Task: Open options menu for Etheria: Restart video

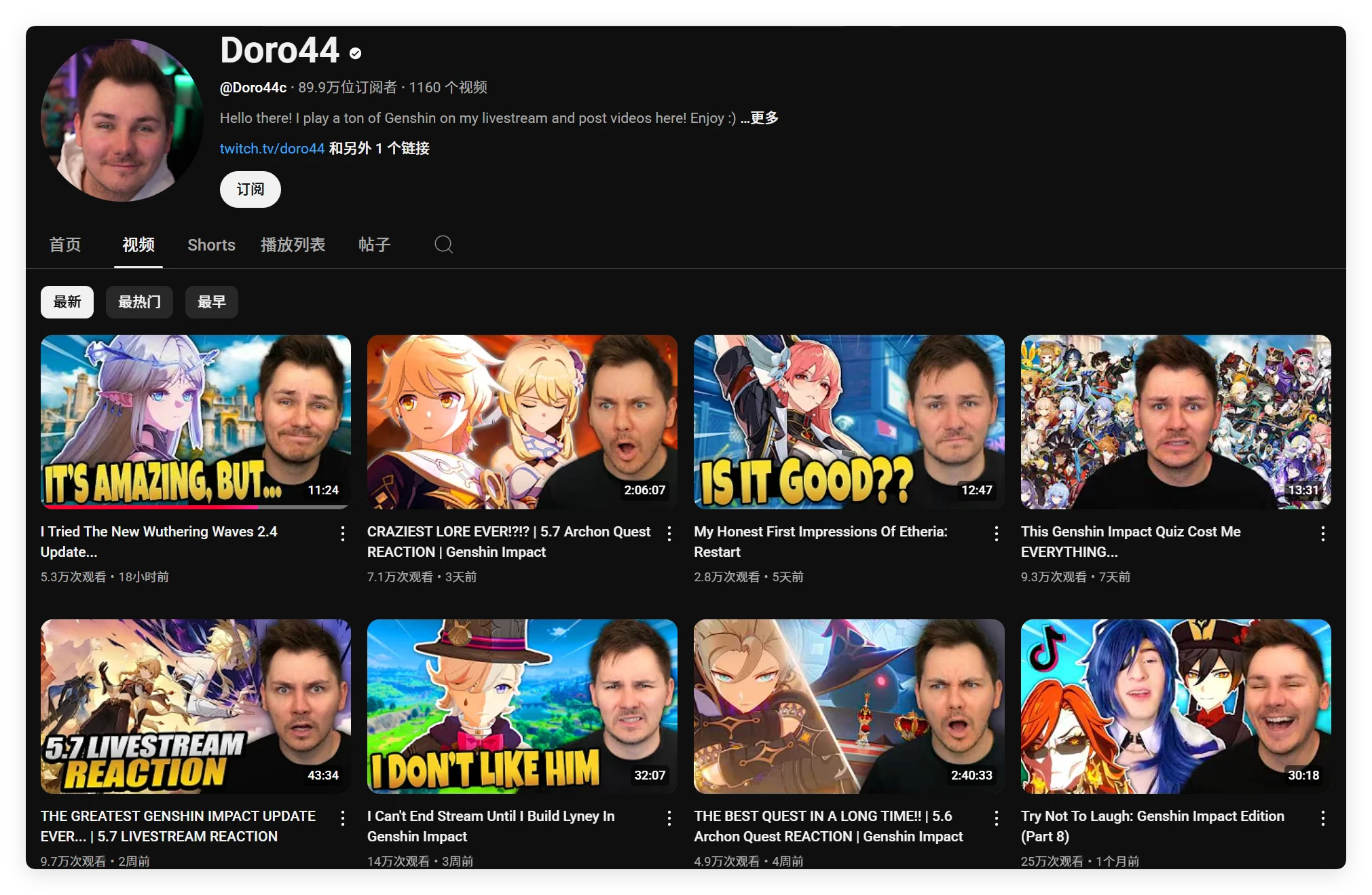Action: tap(996, 534)
